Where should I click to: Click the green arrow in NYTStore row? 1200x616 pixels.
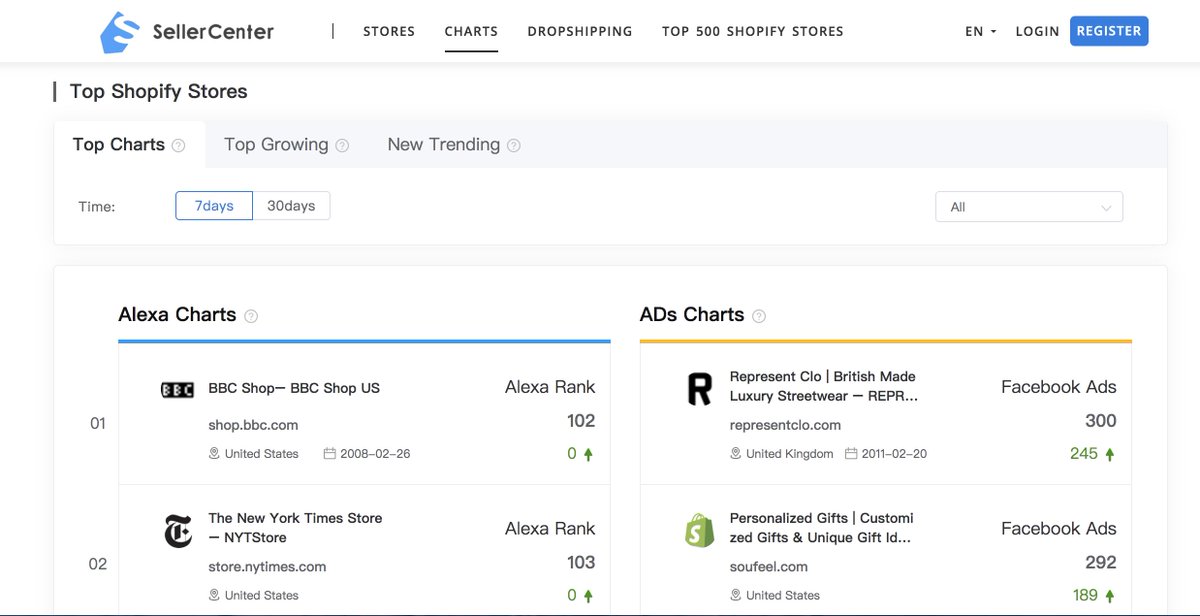click(x=588, y=596)
